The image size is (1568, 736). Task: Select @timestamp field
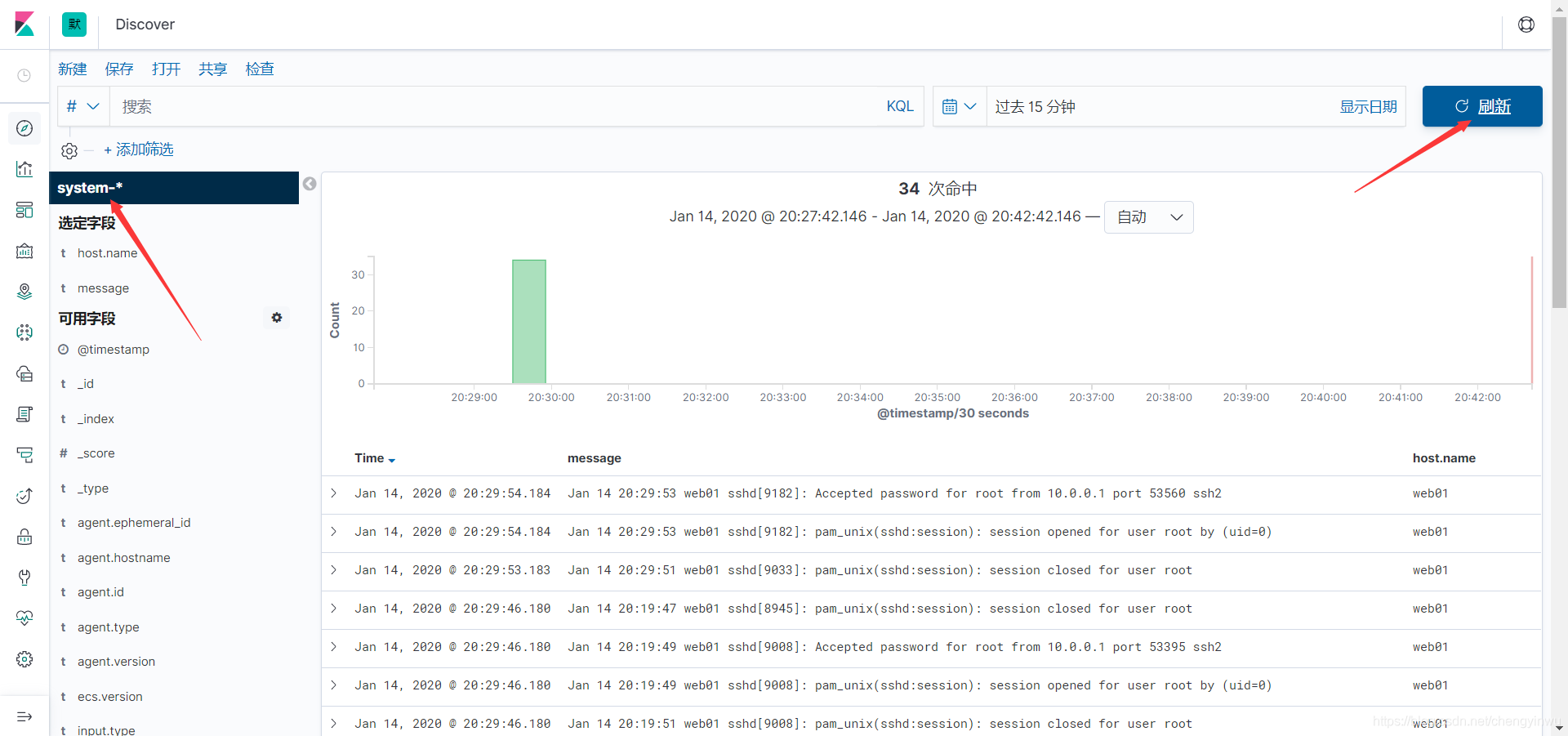click(113, 350)
